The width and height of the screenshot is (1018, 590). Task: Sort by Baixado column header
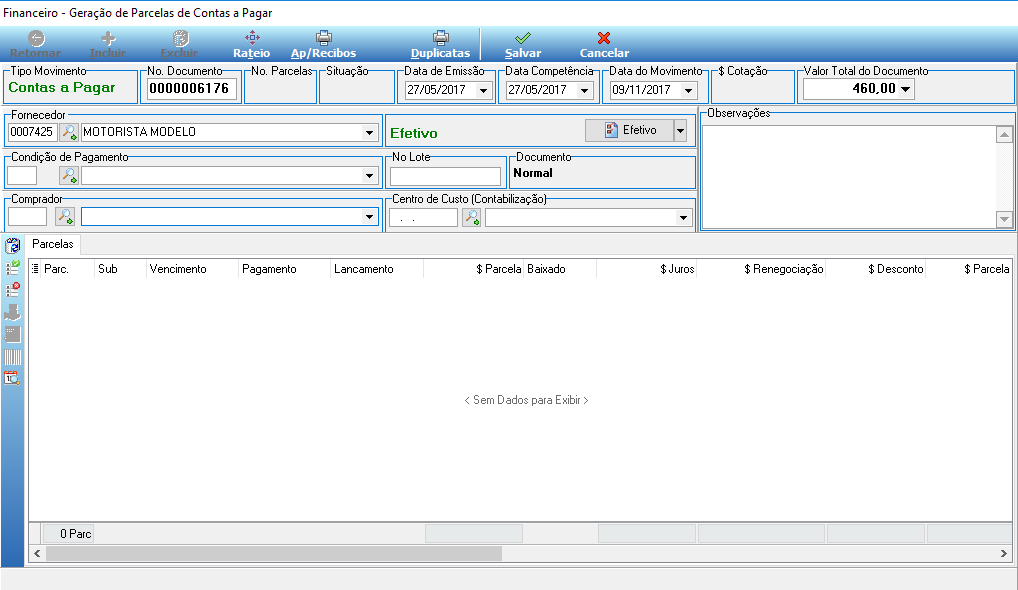(560, 269)
